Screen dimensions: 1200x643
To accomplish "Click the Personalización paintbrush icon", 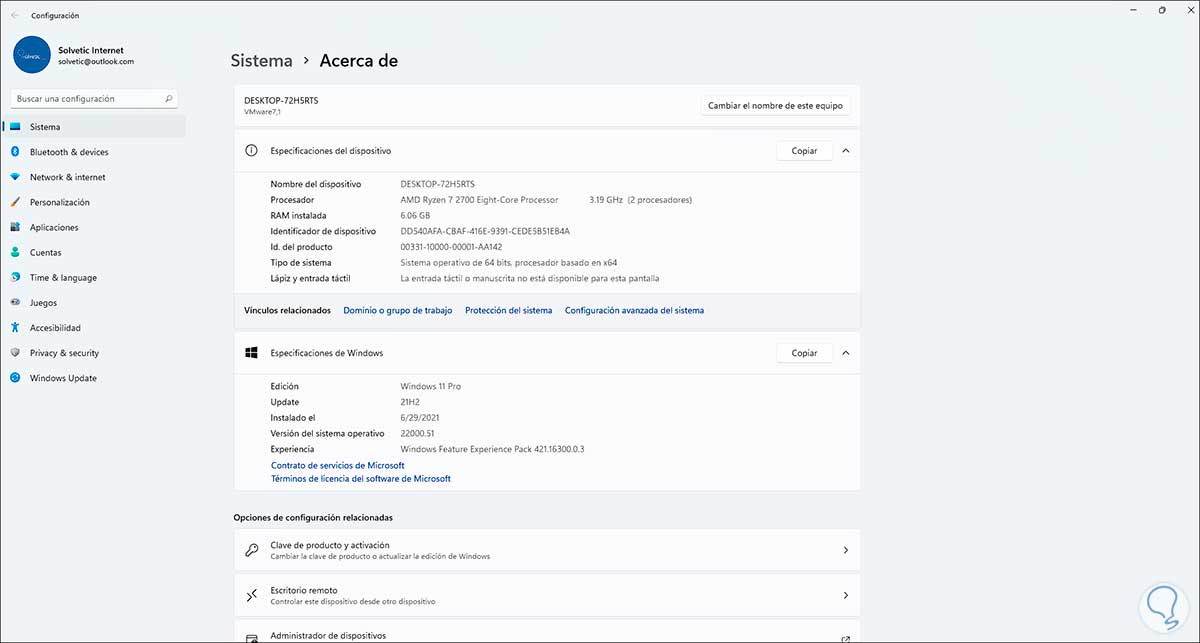I will [16, 202].
